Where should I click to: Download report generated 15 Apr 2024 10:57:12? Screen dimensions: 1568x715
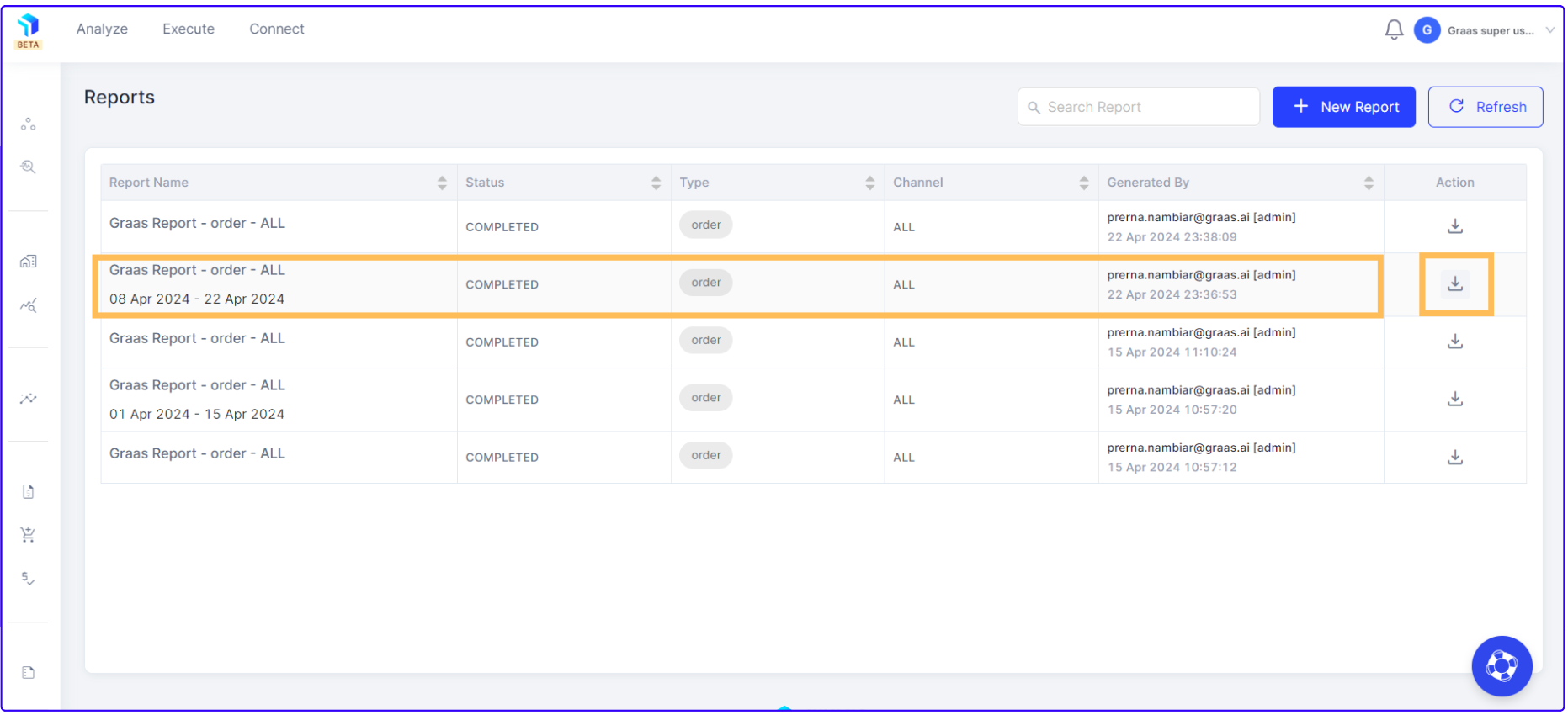[x=1454, y=457]
